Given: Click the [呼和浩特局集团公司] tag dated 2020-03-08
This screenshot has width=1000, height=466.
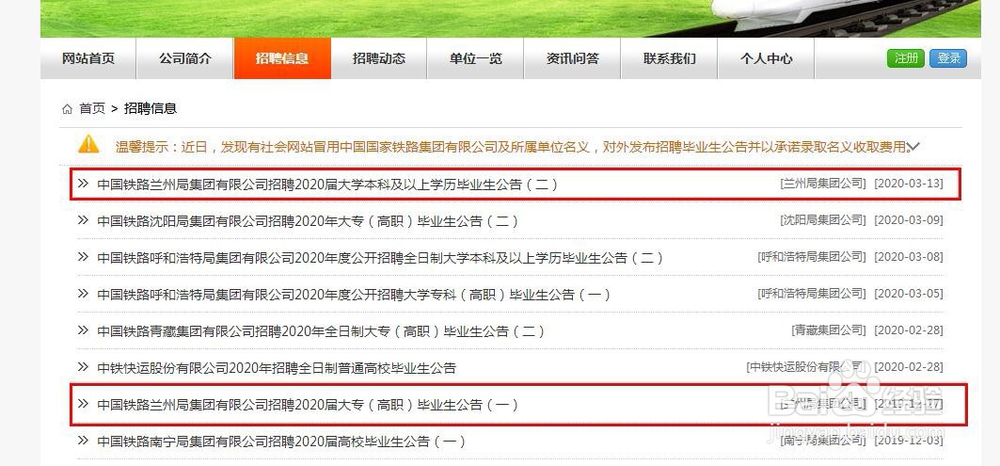Looking at the screenshot, I should click(x=812, y=257).
